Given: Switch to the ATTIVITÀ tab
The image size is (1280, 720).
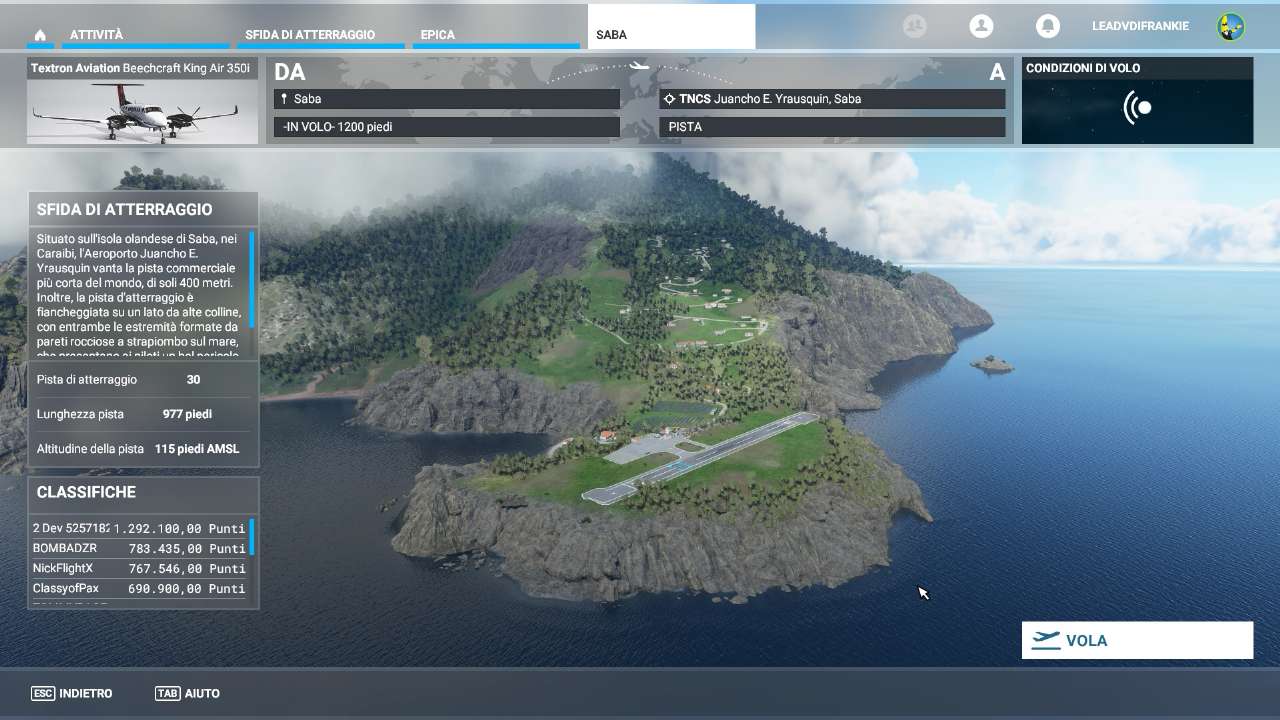Looking at the screenshot, I should [97, 35].
